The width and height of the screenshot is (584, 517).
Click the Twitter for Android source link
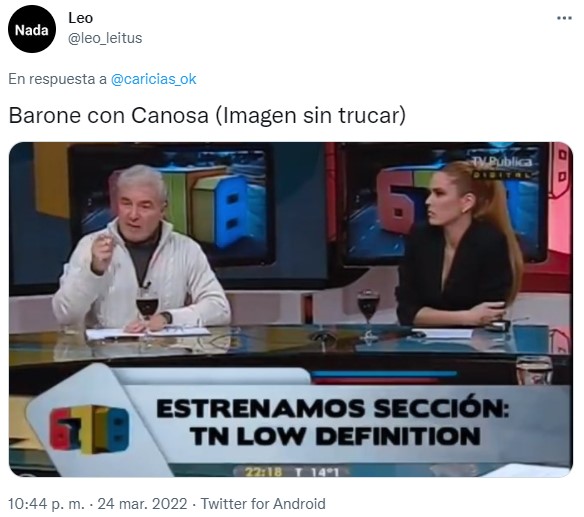point(263,504)
